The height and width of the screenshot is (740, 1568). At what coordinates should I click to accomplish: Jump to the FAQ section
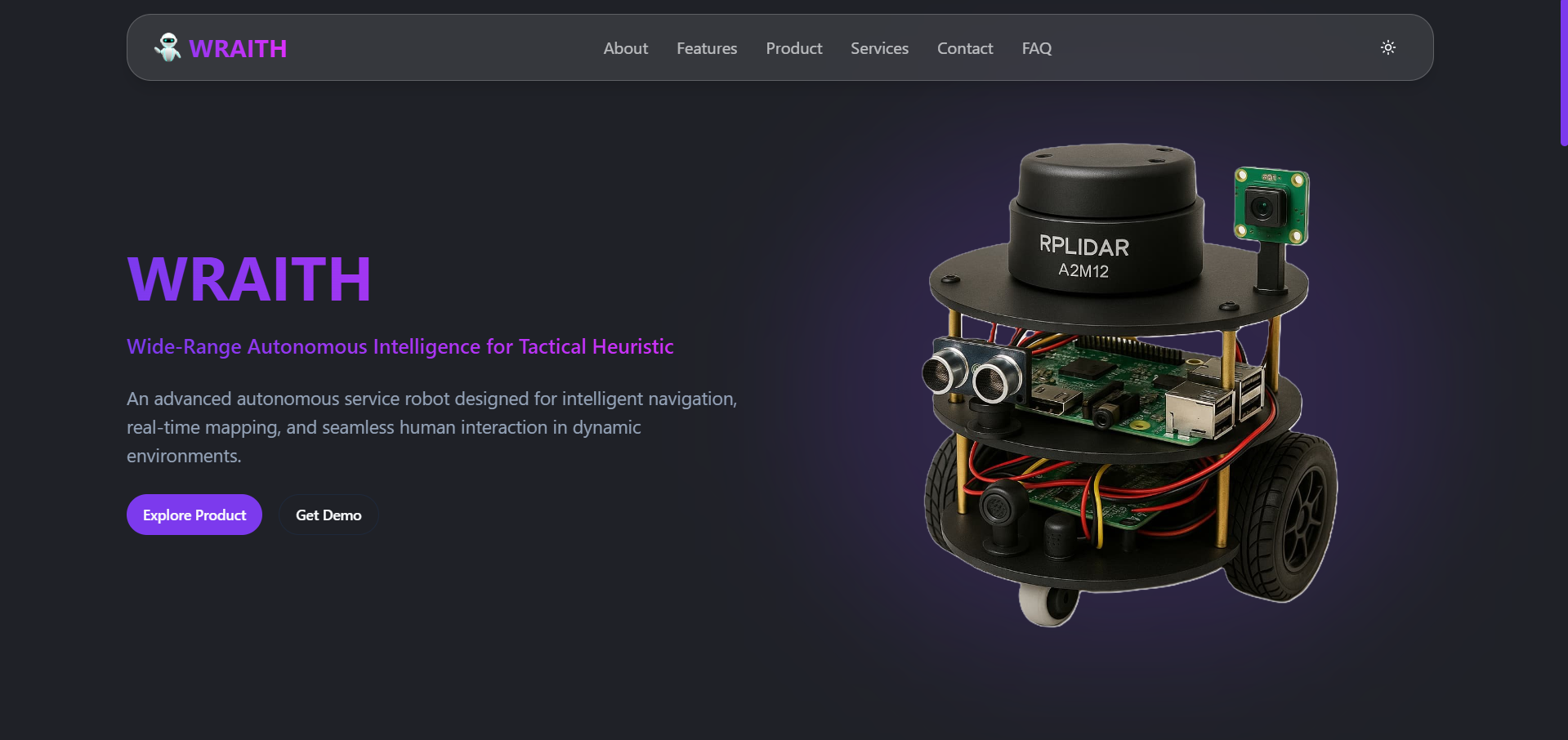click(x=1037, y=48)
